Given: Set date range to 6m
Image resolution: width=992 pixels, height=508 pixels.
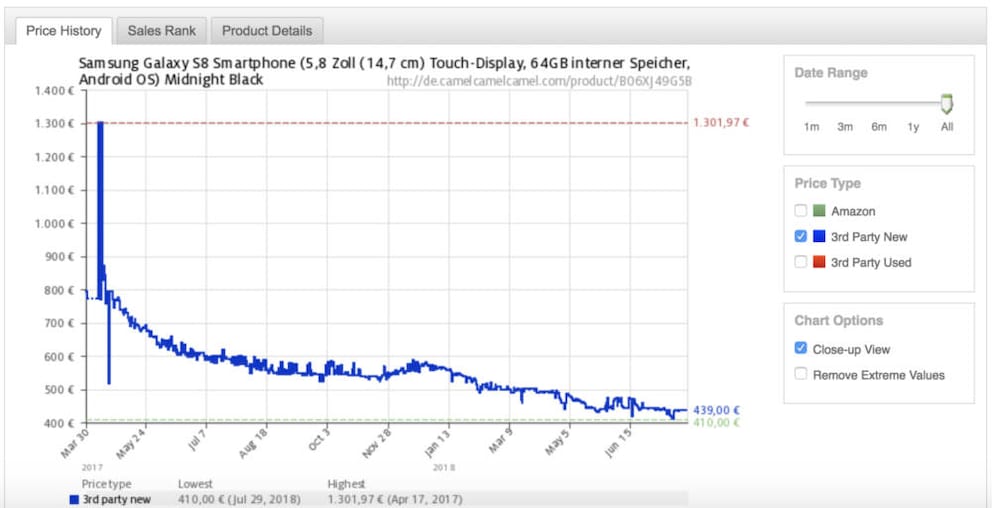Looking at the screenshot, I should click(x=879, y=127).
